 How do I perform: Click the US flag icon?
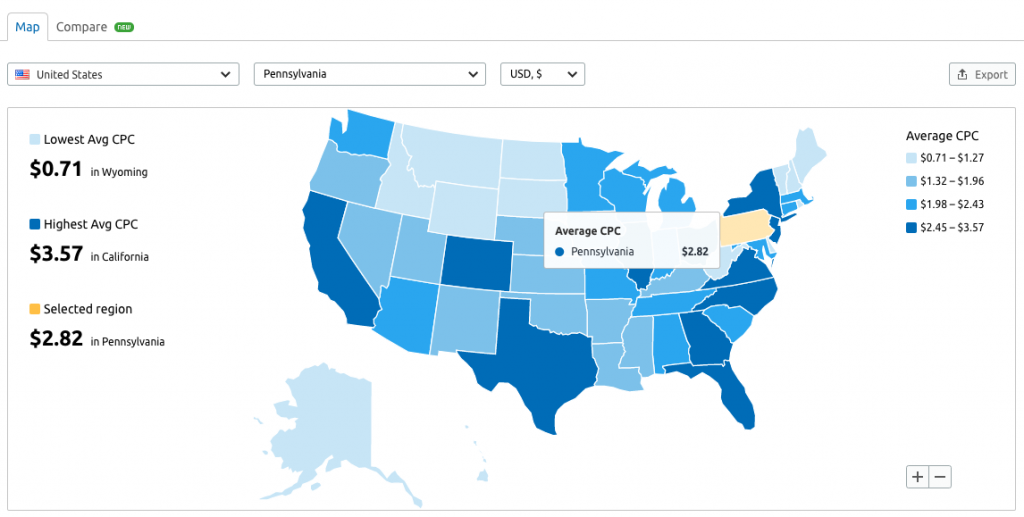point(22,74)
